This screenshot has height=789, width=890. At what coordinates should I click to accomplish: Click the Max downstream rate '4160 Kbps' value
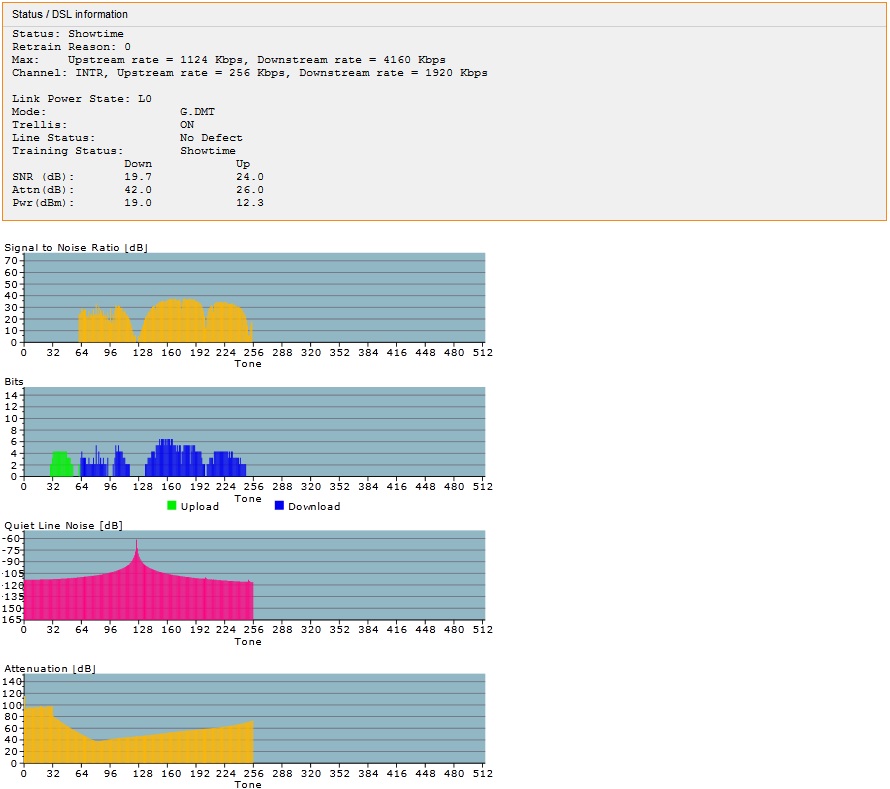point(414,60)
